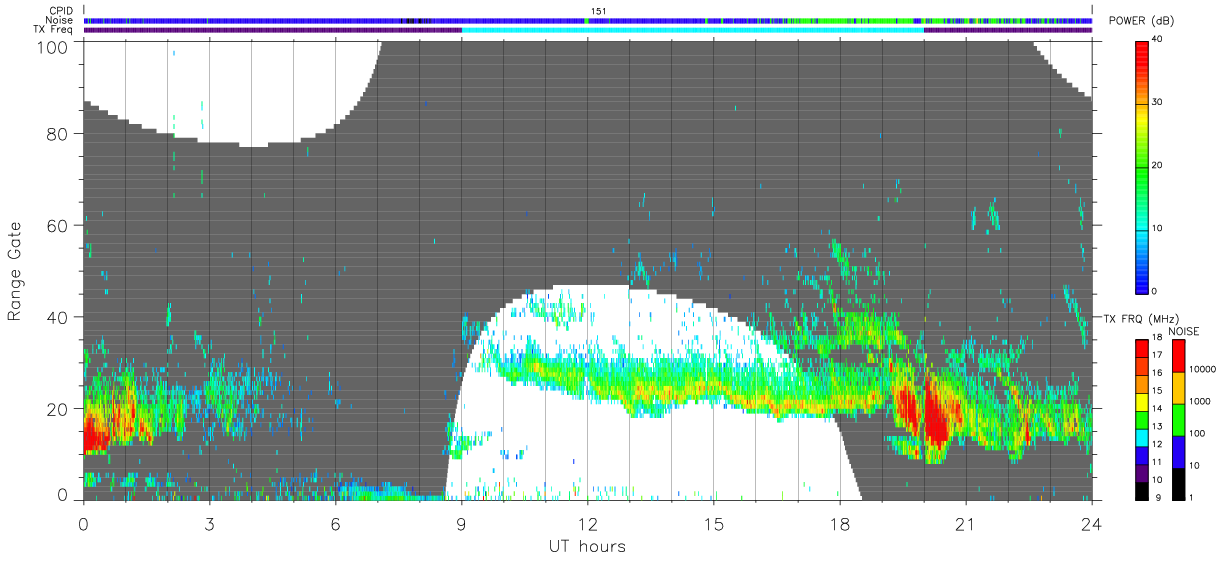Image resolution: width=1228 pixels, height=567 pixels.
Task: Click the NOISE legend title
Action: 1184,331
